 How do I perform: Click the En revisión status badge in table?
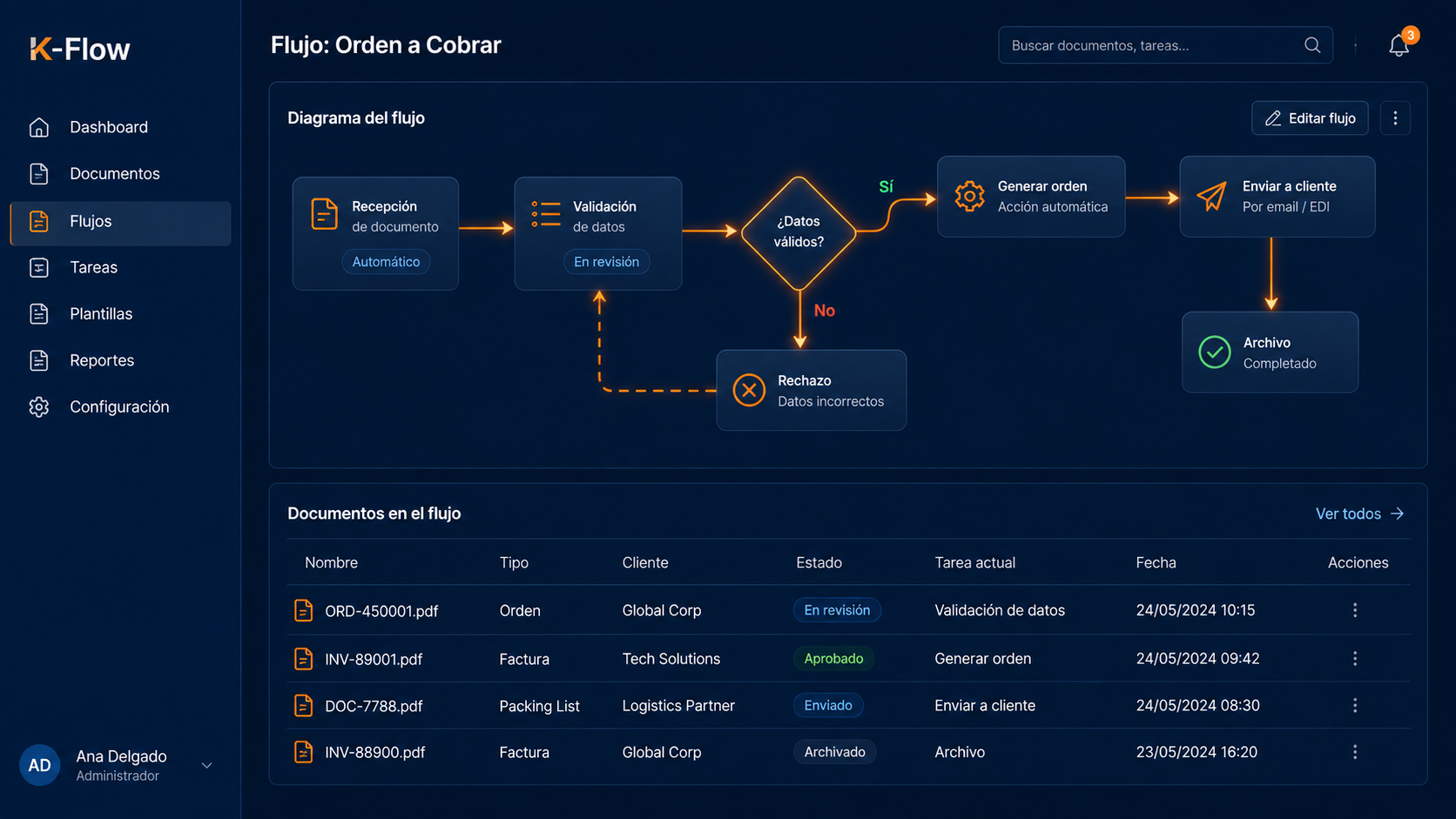pyautogui.click(x=837, y=610)
